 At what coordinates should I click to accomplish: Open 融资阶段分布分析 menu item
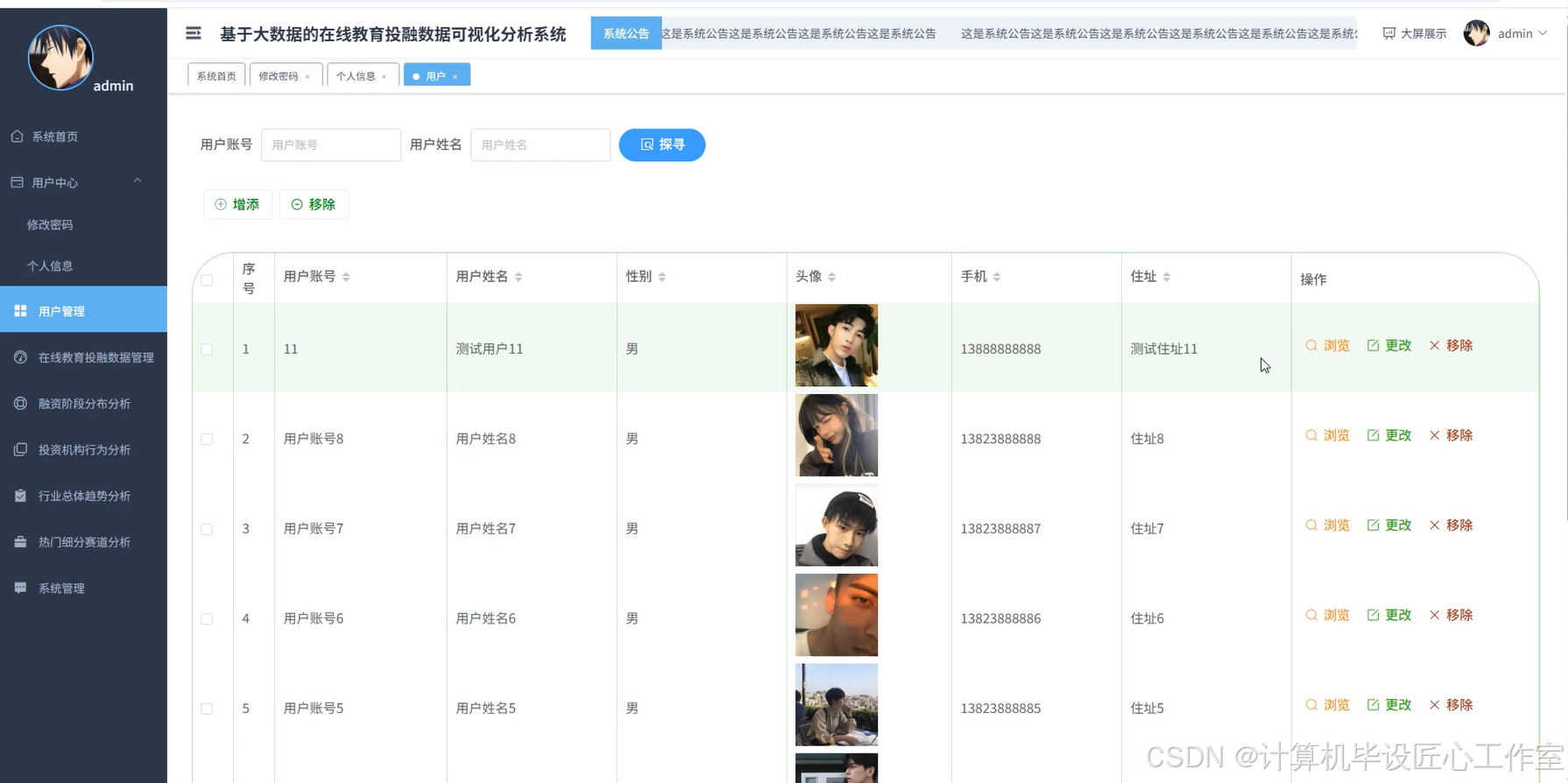pyautogui.click(x=83, y=404)
